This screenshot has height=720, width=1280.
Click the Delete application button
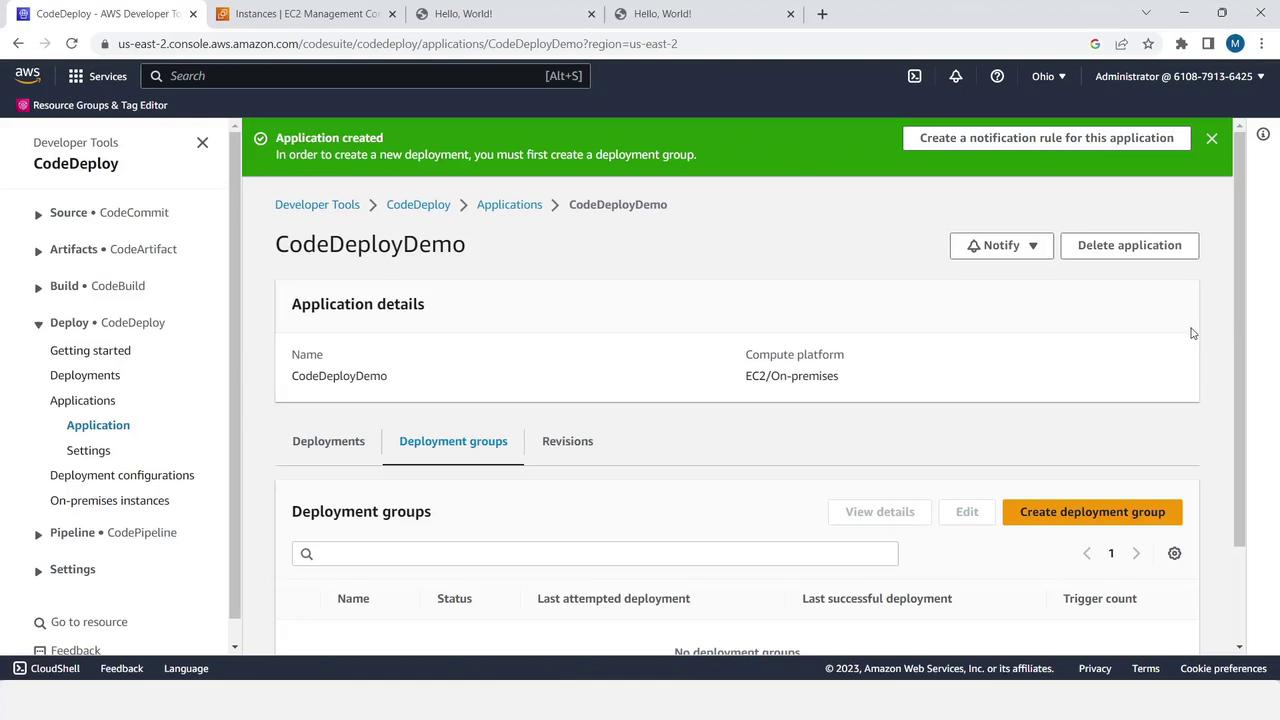[x=1129, y=245]
